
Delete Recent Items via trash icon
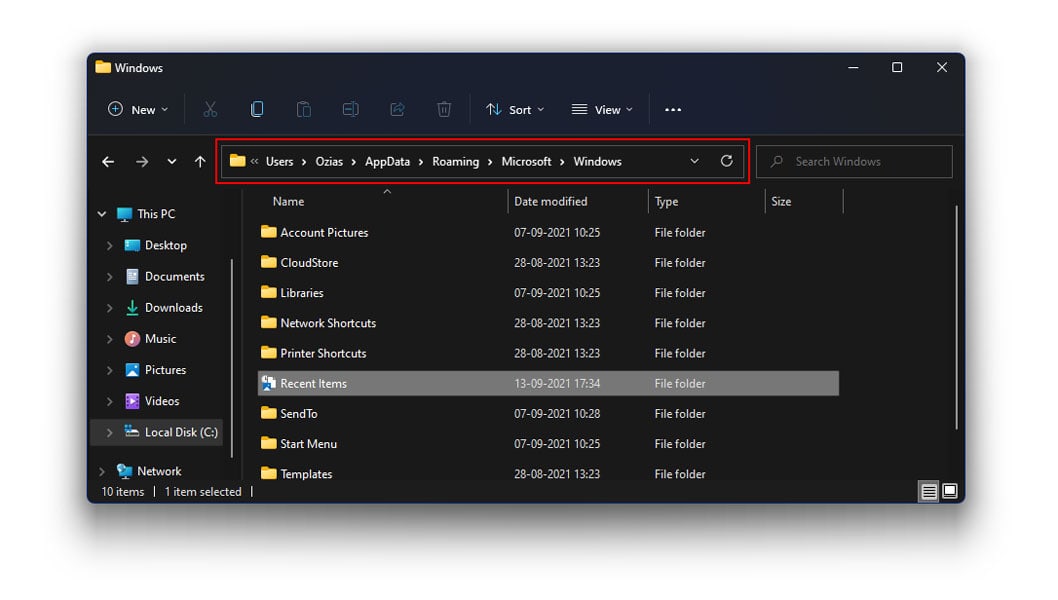tap(444, 109)
